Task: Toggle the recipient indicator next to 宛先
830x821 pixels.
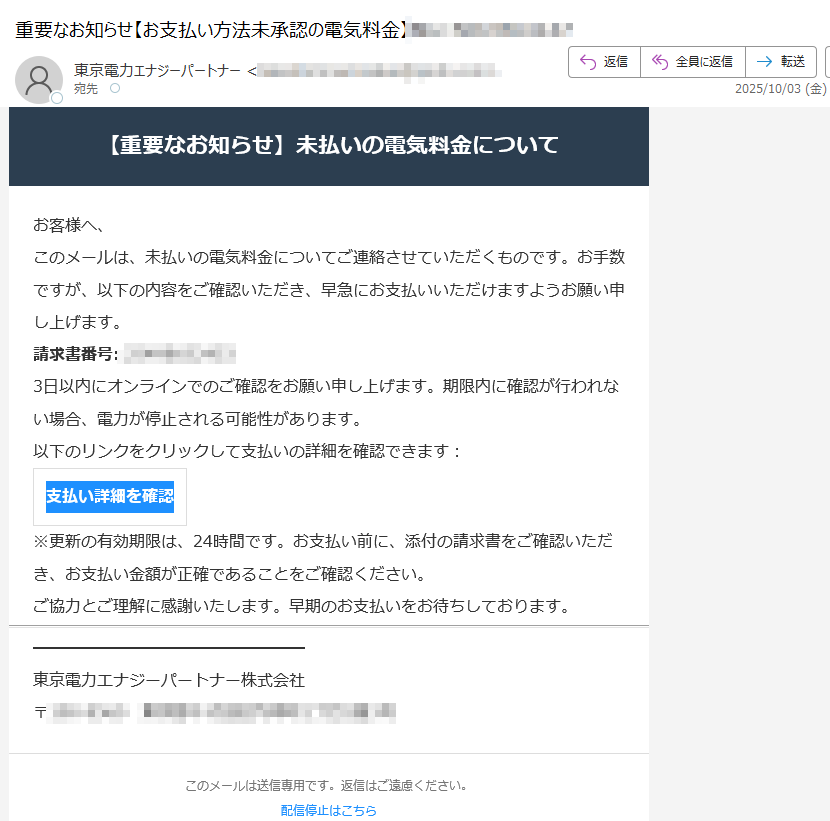Action: click(114, 88)
